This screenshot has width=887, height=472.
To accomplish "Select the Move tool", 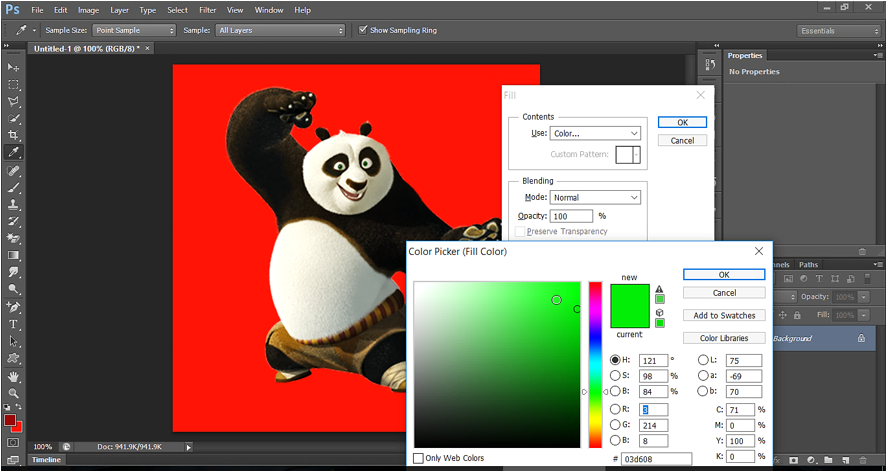I will coord(13,67).
